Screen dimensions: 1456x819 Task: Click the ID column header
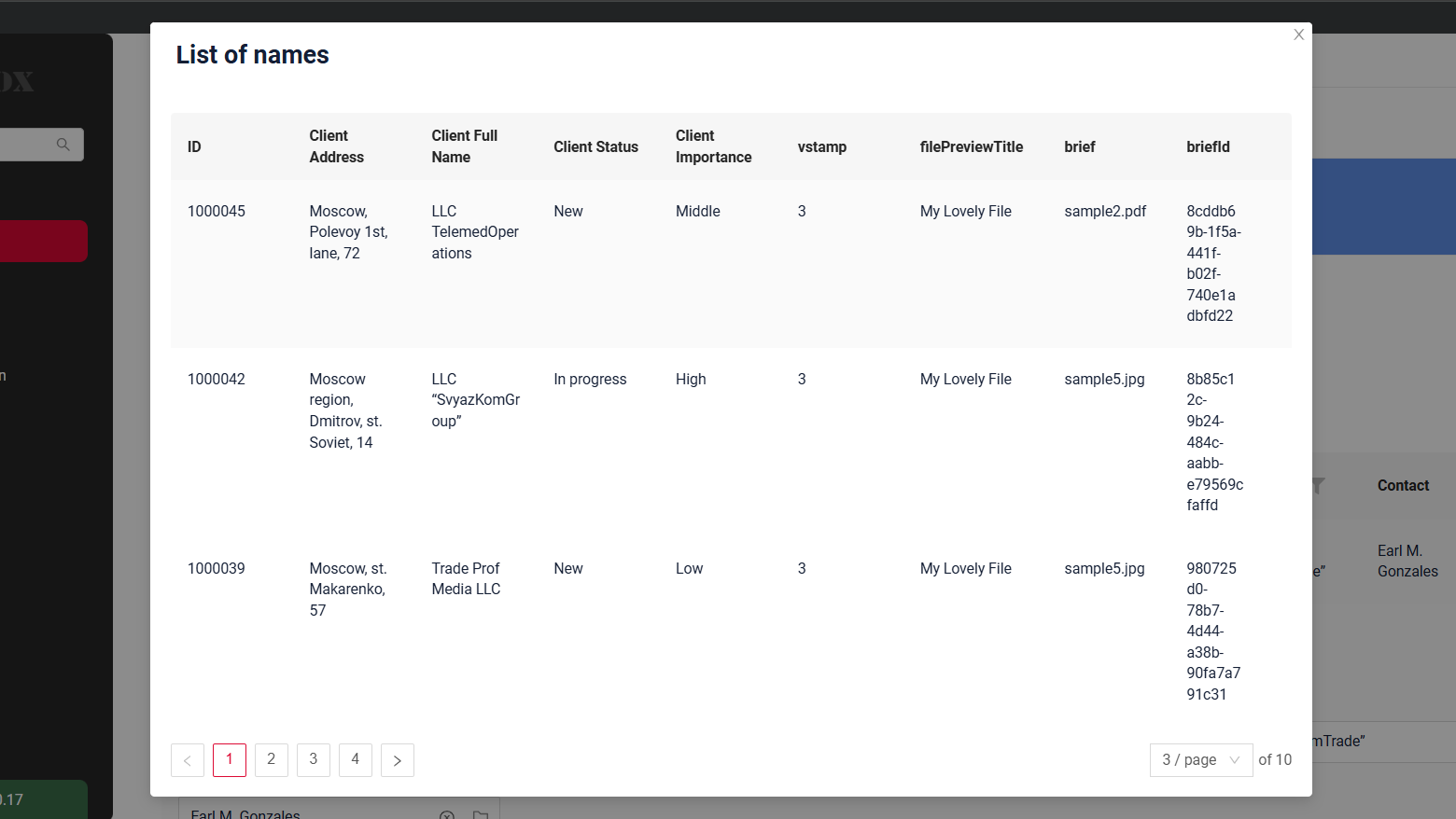[x=194, y=146]
